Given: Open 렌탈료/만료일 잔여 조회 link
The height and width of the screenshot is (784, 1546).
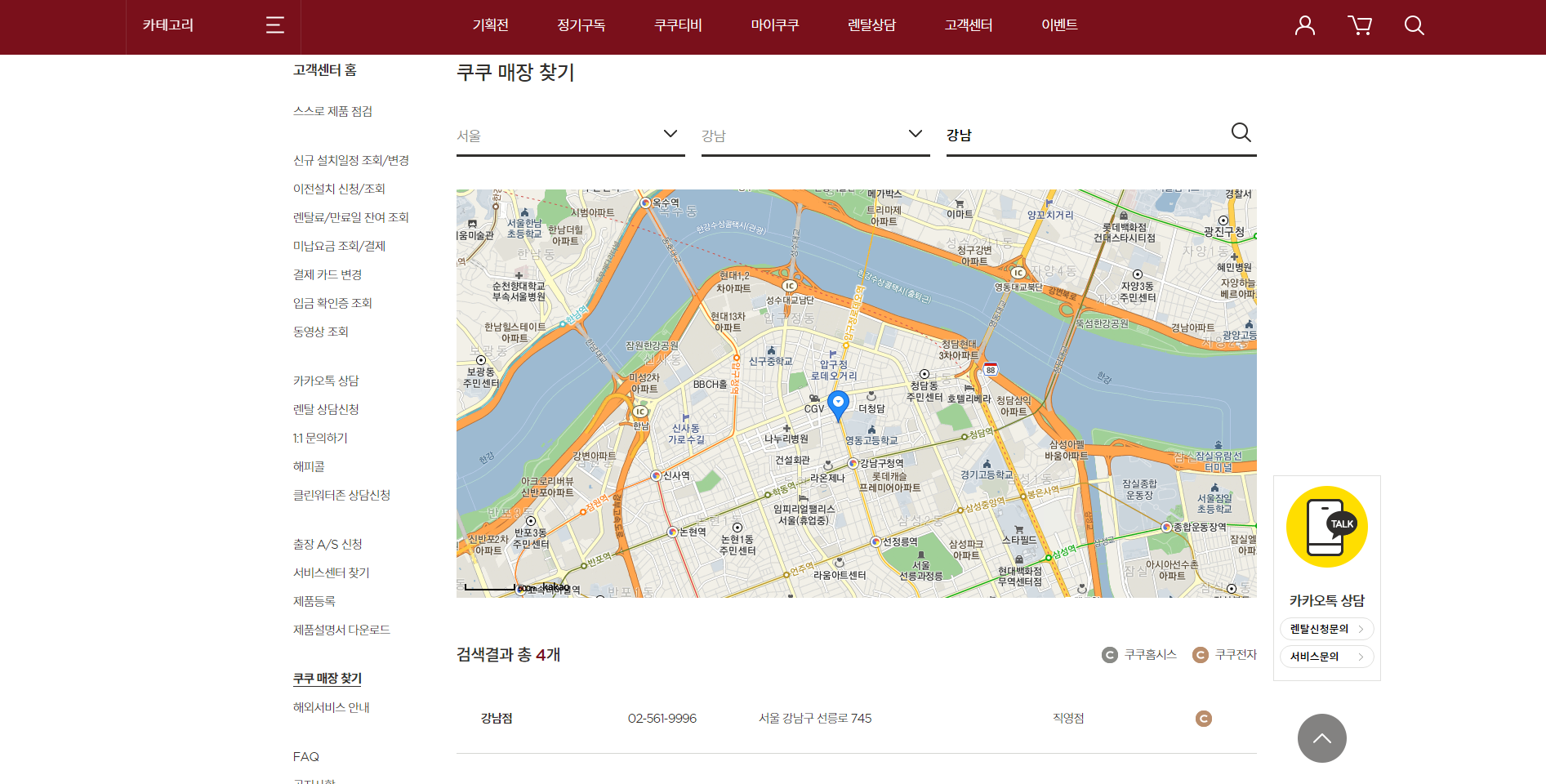Looking at the screenshot, I should [x=351, y=217].
